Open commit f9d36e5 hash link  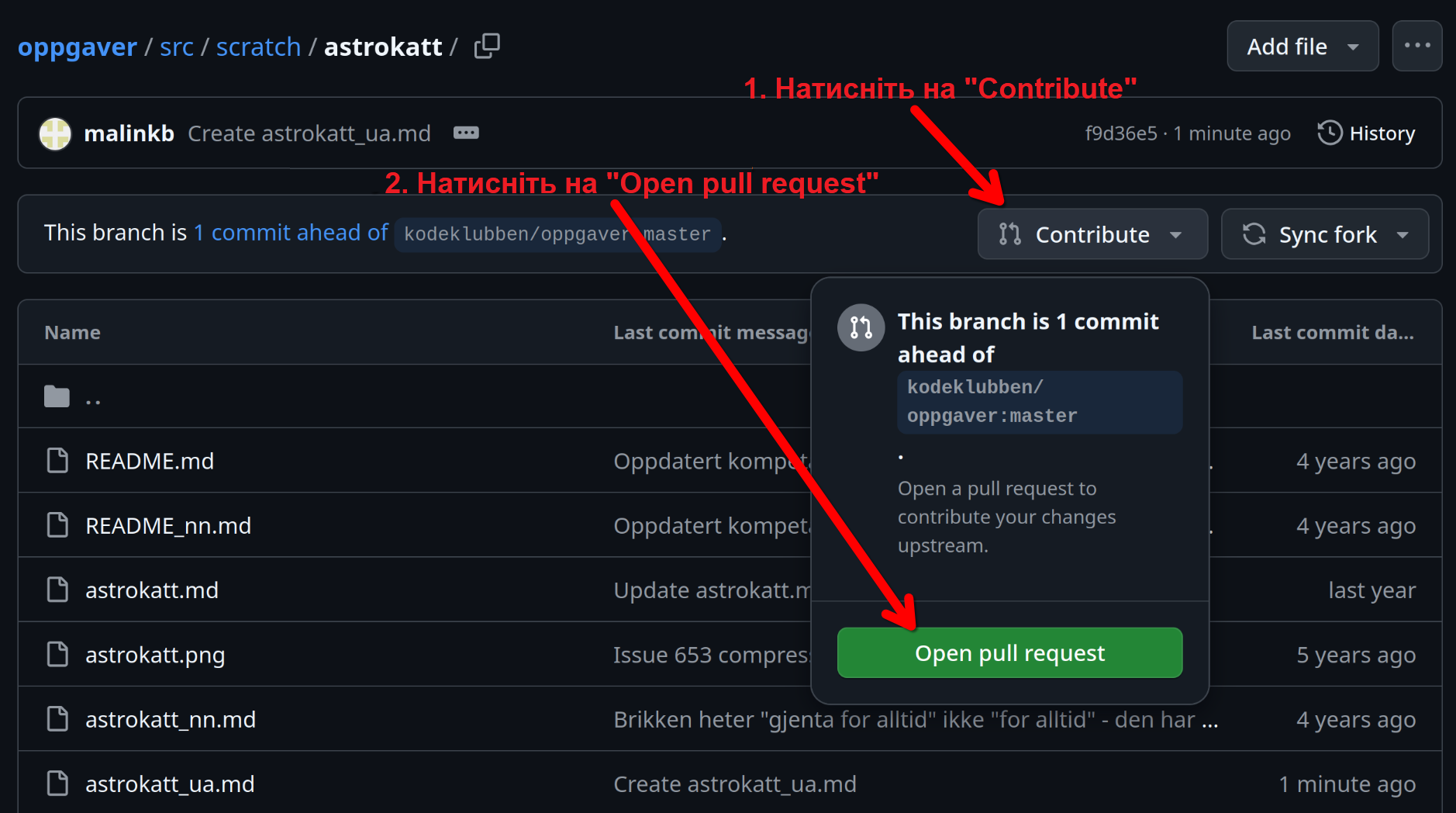click(x=1120, y=133)
